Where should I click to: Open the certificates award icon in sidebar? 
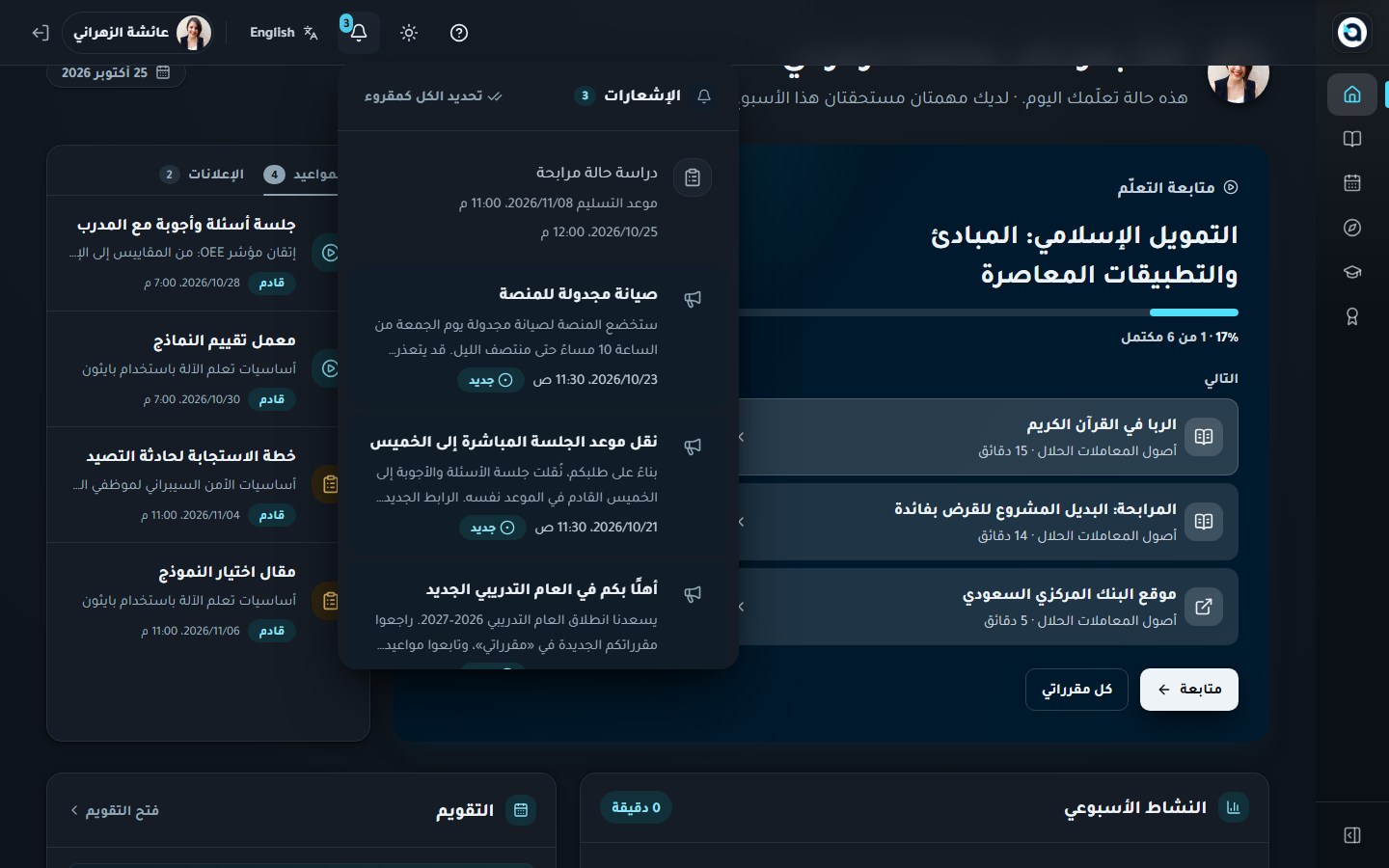(1352, 316)
